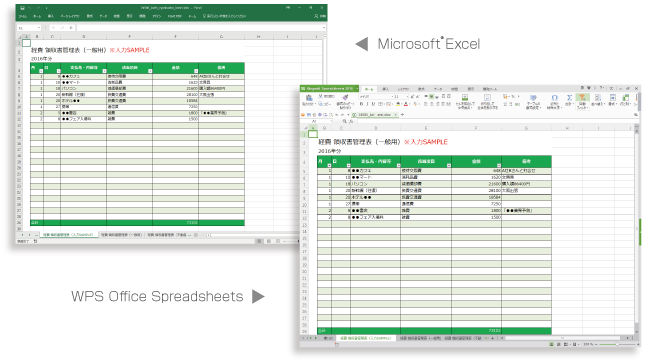This screenshot has width=646, height=364.
Task: Click plus new document tab in WPS
Action: coord(403,115)
